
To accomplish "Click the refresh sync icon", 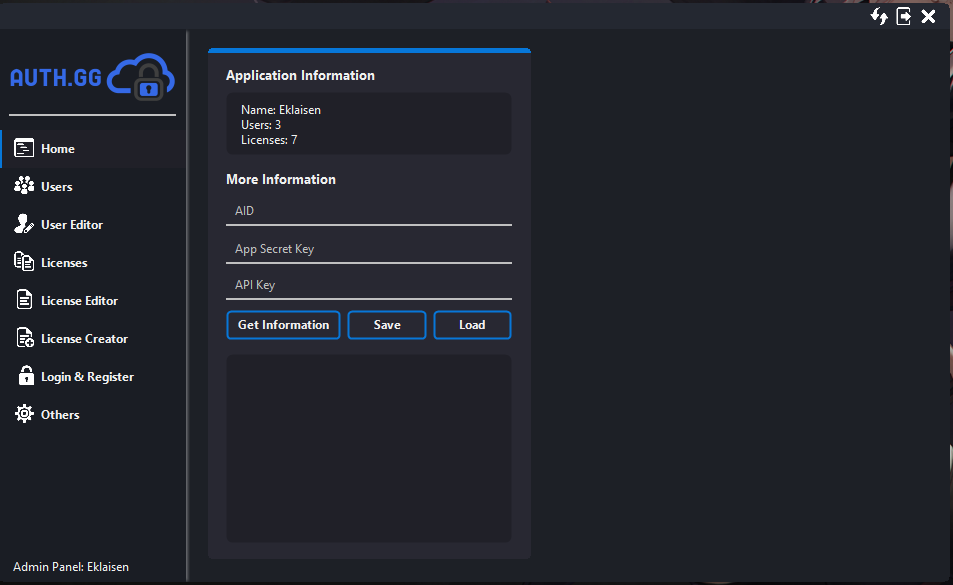I will (878, 16).
